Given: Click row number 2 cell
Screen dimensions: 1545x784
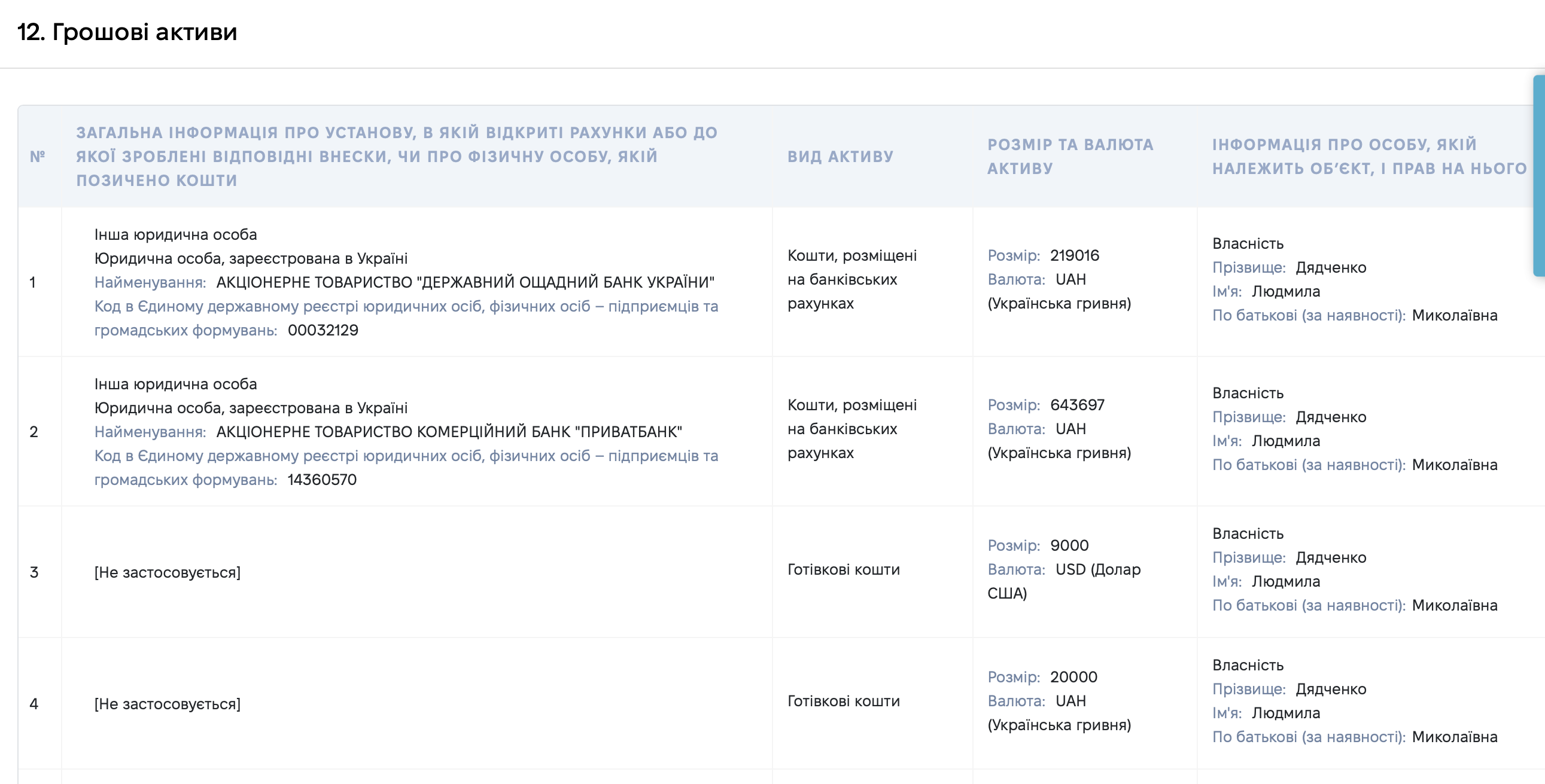Looking at the screenshot, I should point(39,432).
